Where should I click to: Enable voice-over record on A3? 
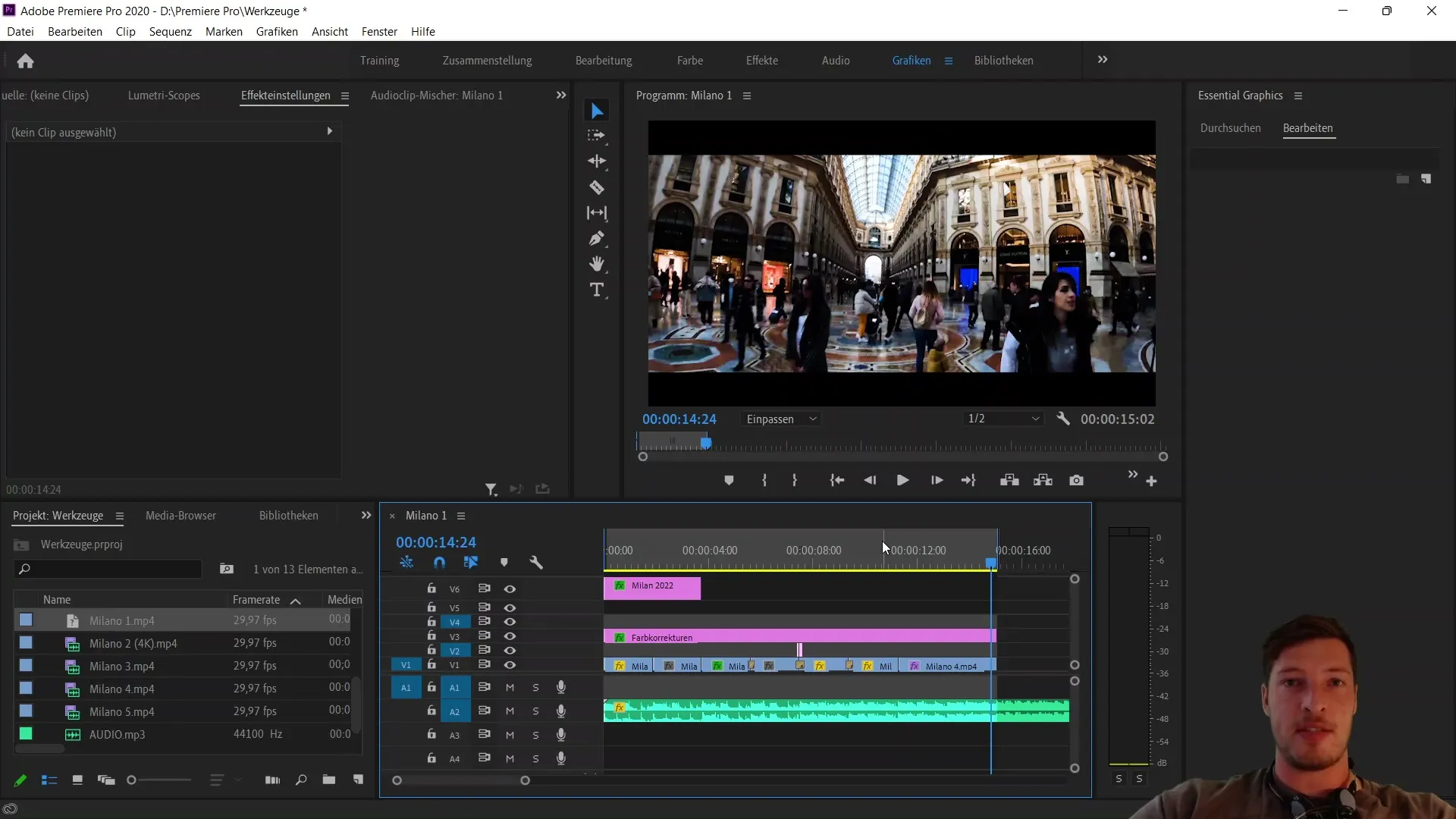[561, 735]
